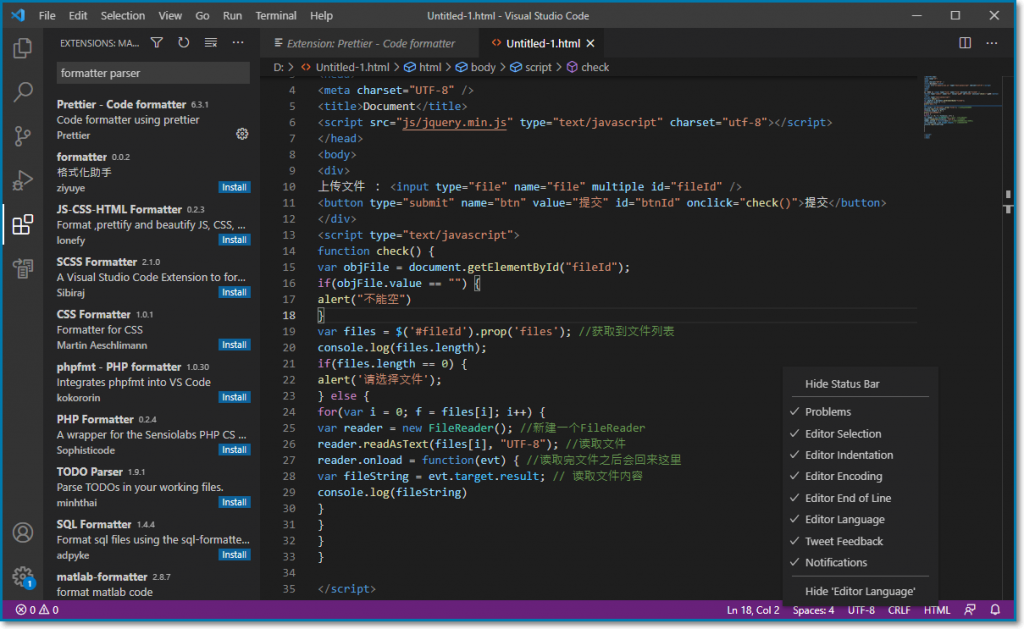1024x629 pixels.
Task: Refresh the extensions list
Action: coord(184,43)
